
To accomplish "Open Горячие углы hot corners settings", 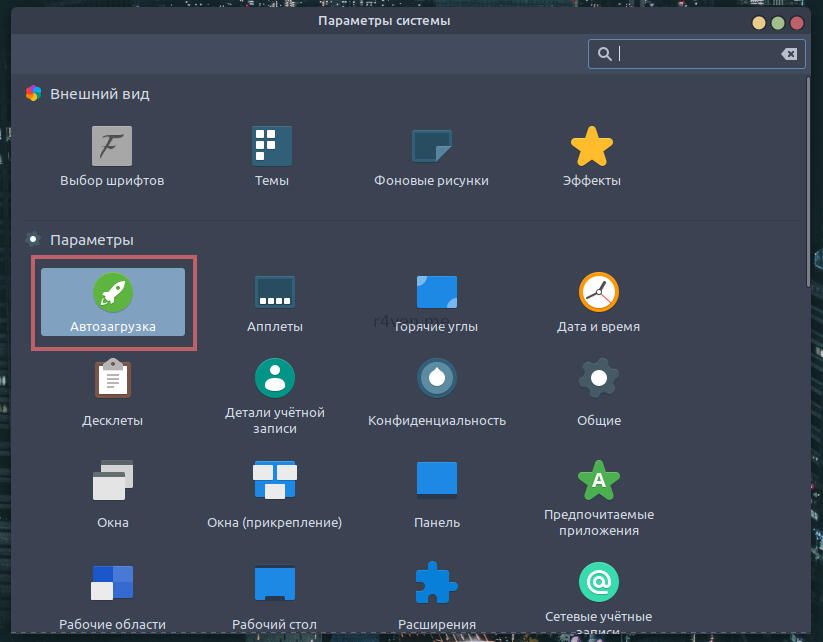I will [x=437, y=292].
